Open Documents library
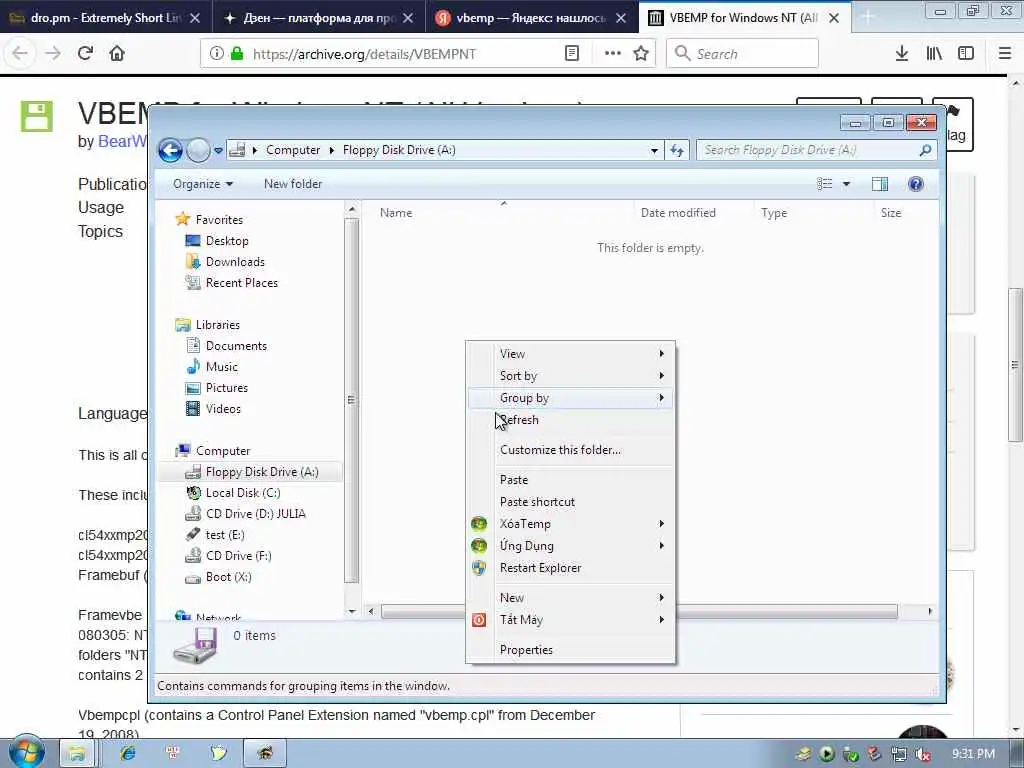Viewport: 1024px width, 768px height. pyautogui.click(x=236, y=345)
